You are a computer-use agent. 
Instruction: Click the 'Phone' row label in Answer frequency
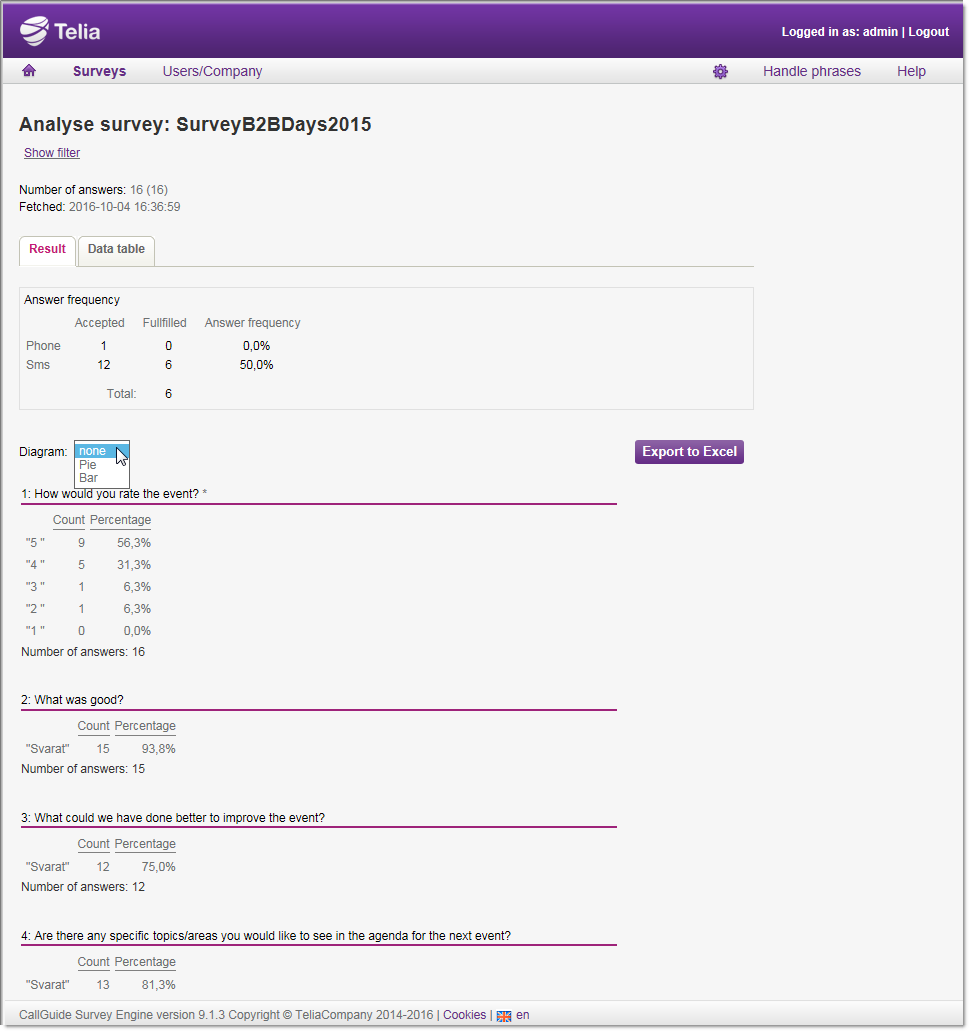coord(43,346)
